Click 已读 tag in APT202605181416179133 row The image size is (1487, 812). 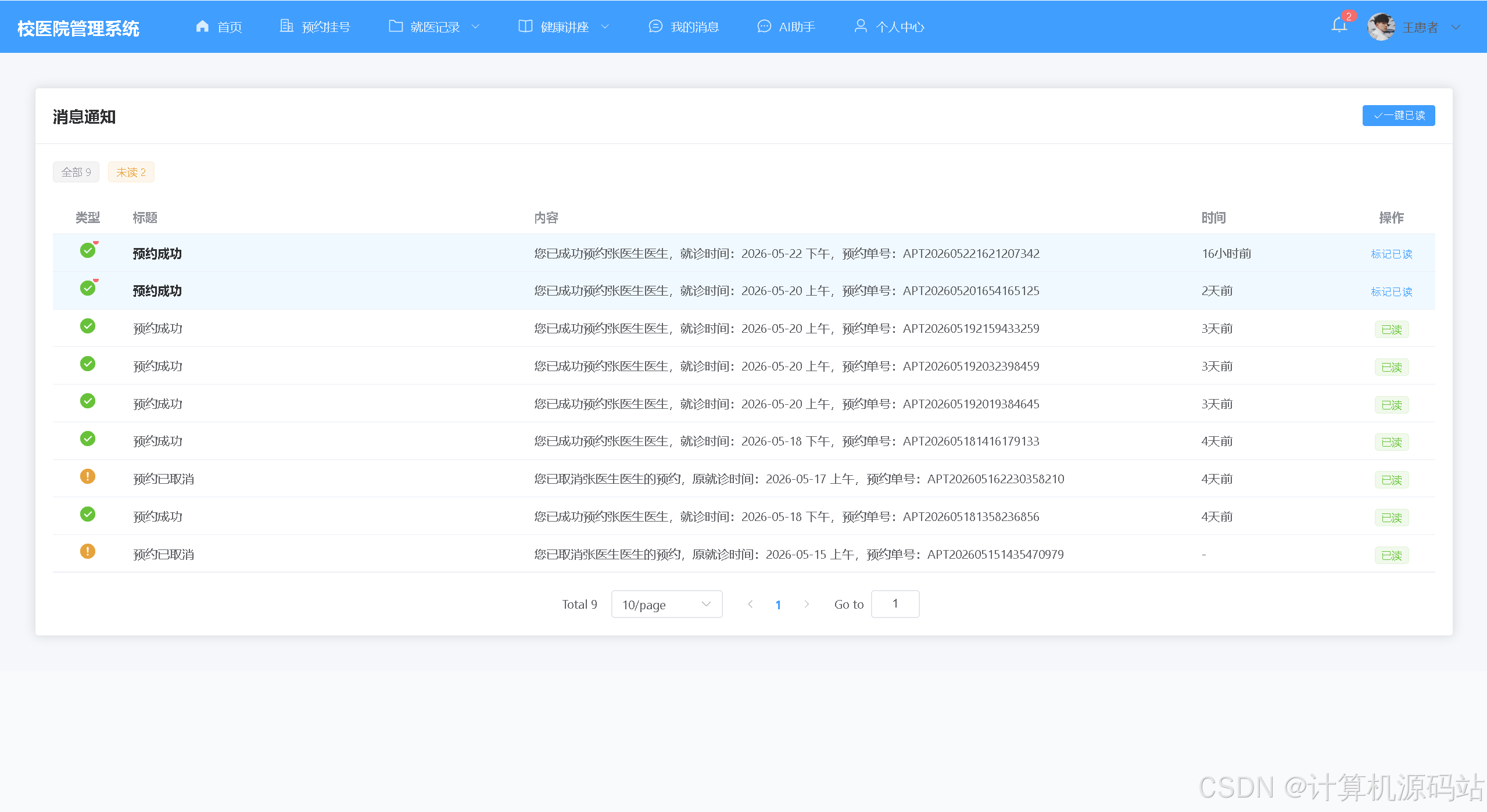[1392, 442]
